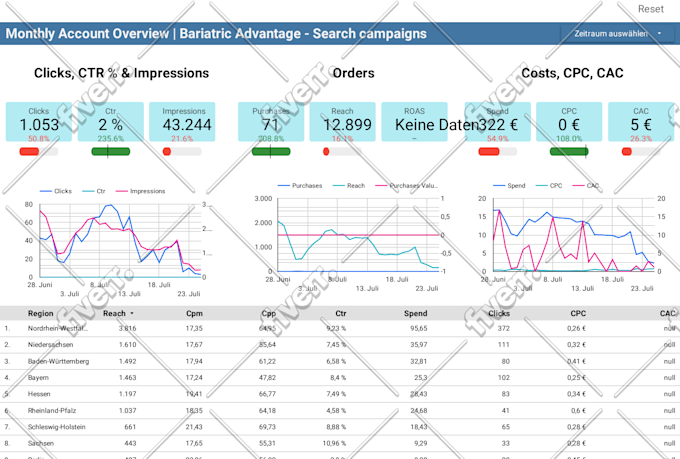Click the Spend, CPC, CAC line chart
Viewport: 680px width, 459px height.
pyautogui.click(x=572, y=236)
